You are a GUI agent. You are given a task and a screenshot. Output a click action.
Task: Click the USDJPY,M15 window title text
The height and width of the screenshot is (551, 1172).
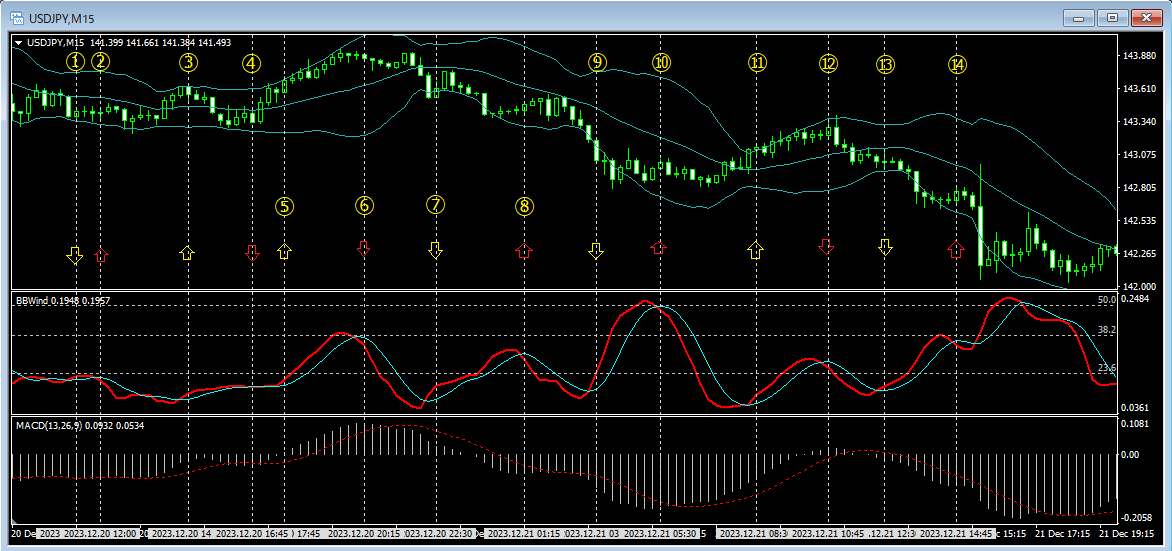(x=62, y=18)
